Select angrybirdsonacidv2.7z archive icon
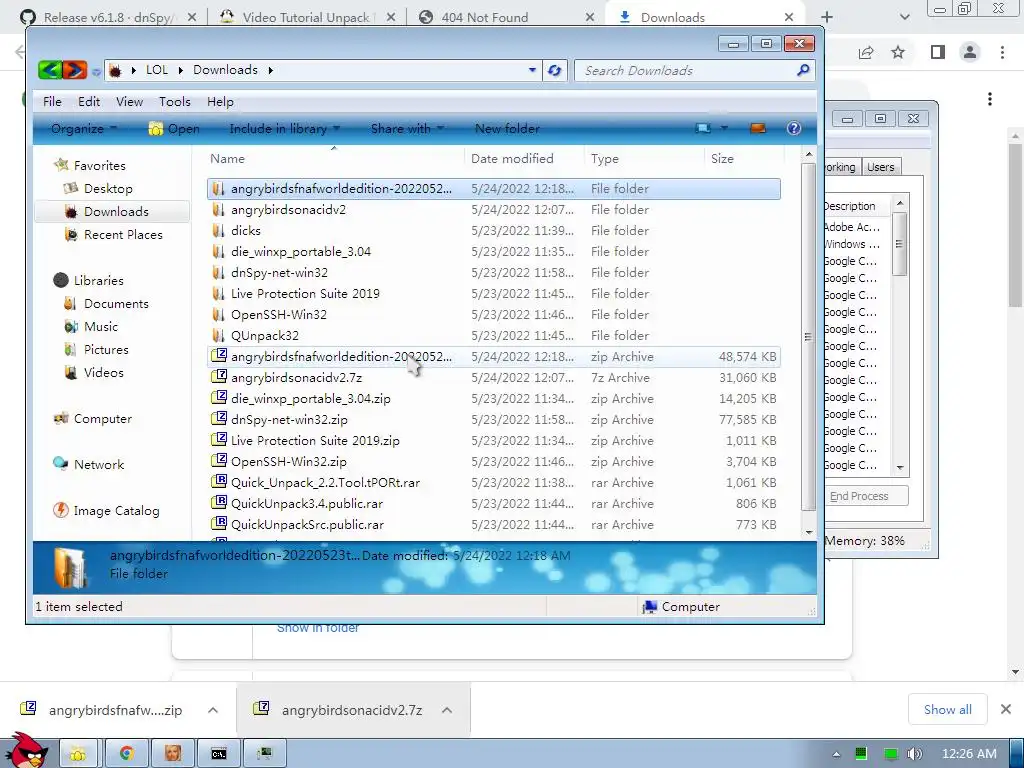Image resolution: width=1024 pixels, height=768 pixels. pos(219,377)
